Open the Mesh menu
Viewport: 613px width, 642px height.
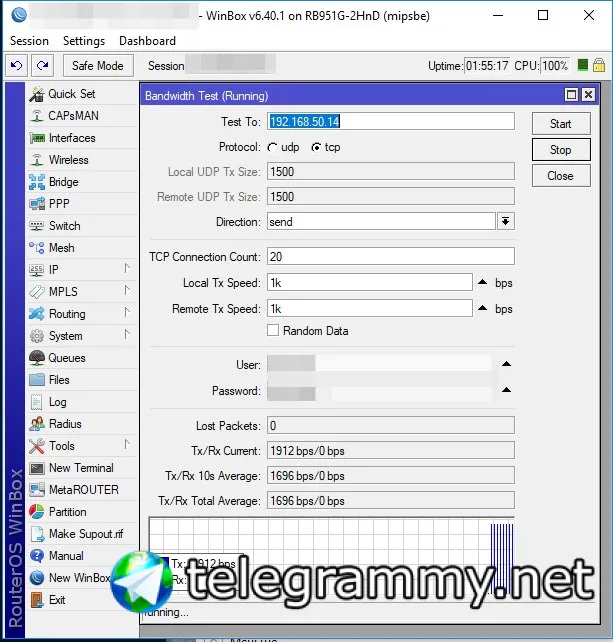click(x=81, y=248)
